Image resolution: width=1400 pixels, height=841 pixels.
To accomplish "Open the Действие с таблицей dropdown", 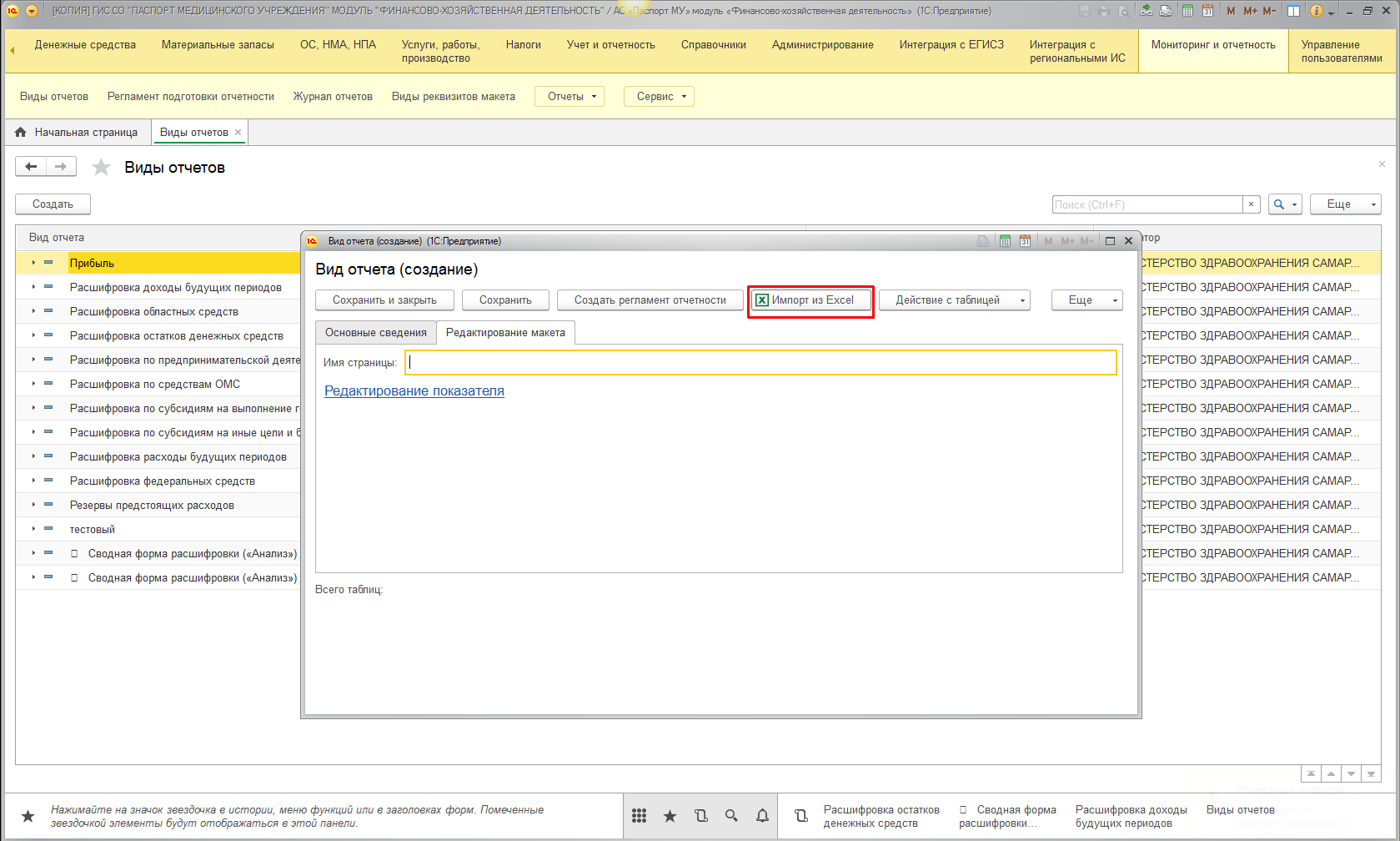I will coord(954,300).
